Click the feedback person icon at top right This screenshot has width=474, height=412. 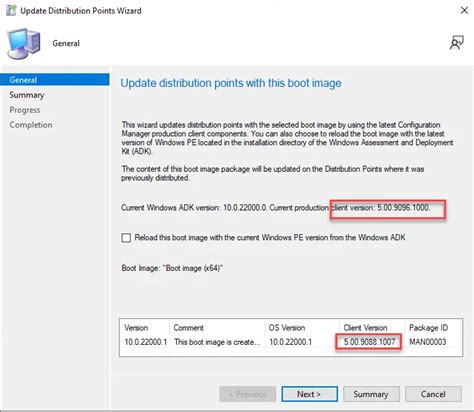(456, 43)
